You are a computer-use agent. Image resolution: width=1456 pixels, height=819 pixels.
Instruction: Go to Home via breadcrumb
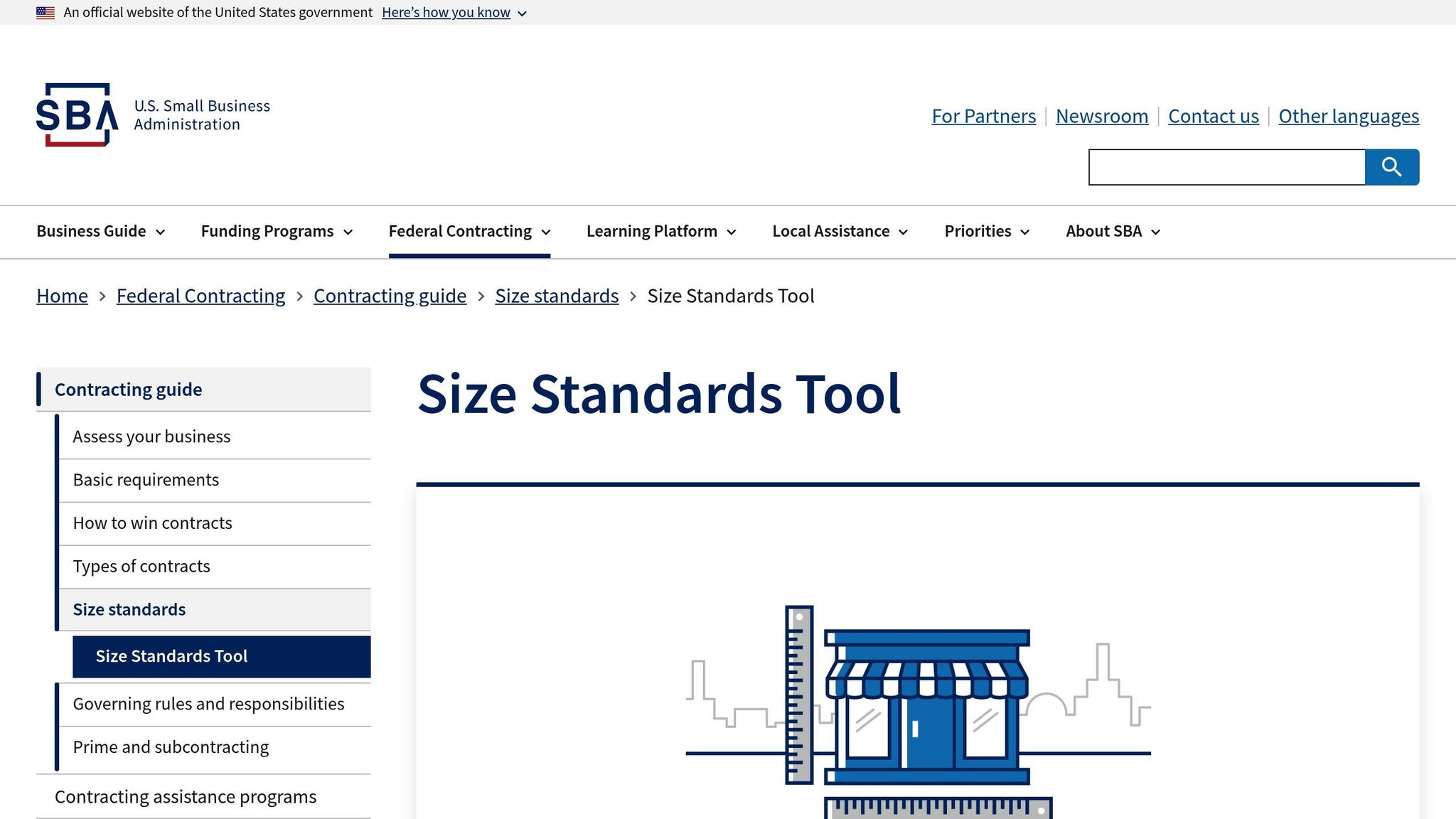click(x=62, y=295)
